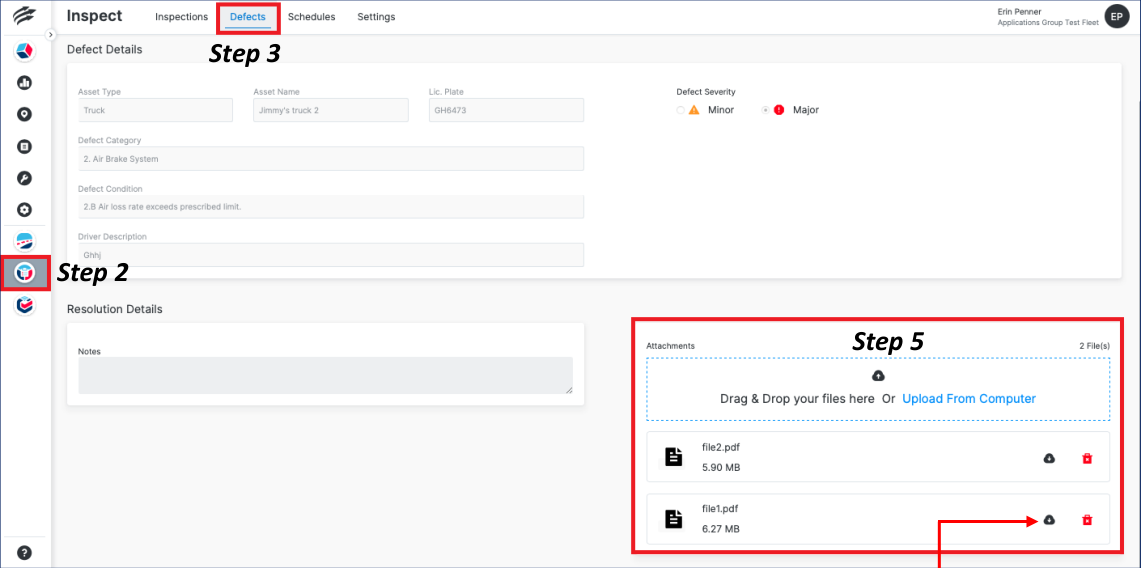The image size is (1141, 568).
Task: Expand the collapsed left sidebar with the chevron
Action: click(50, 35)
